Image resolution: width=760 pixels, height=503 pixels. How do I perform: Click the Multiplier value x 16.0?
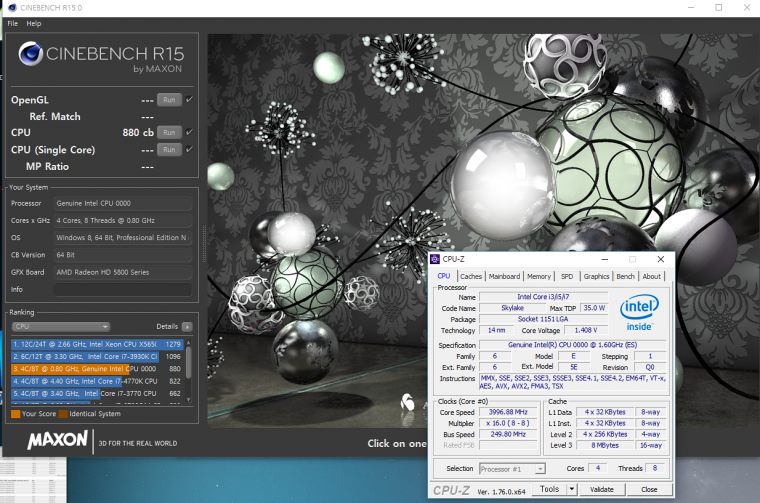pos(508,423)
